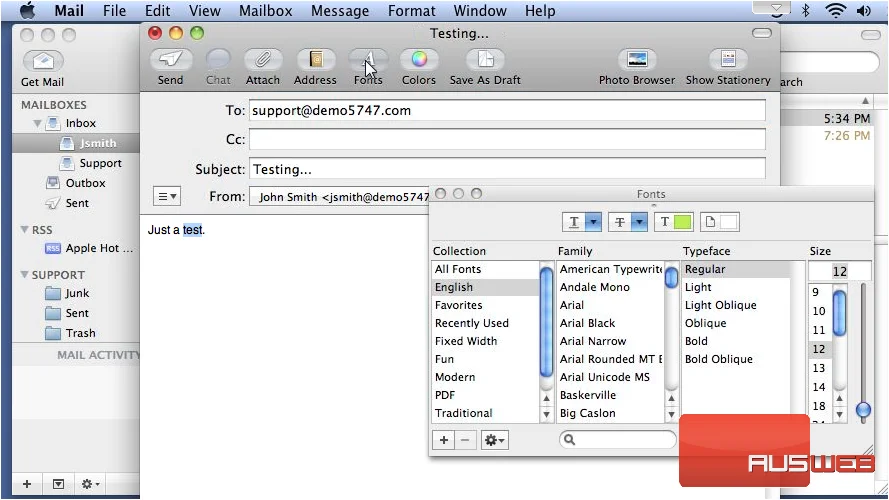
Task: Add mailbox with sidebar plus button
Action: pyautogui.click(x=27, y=484)
